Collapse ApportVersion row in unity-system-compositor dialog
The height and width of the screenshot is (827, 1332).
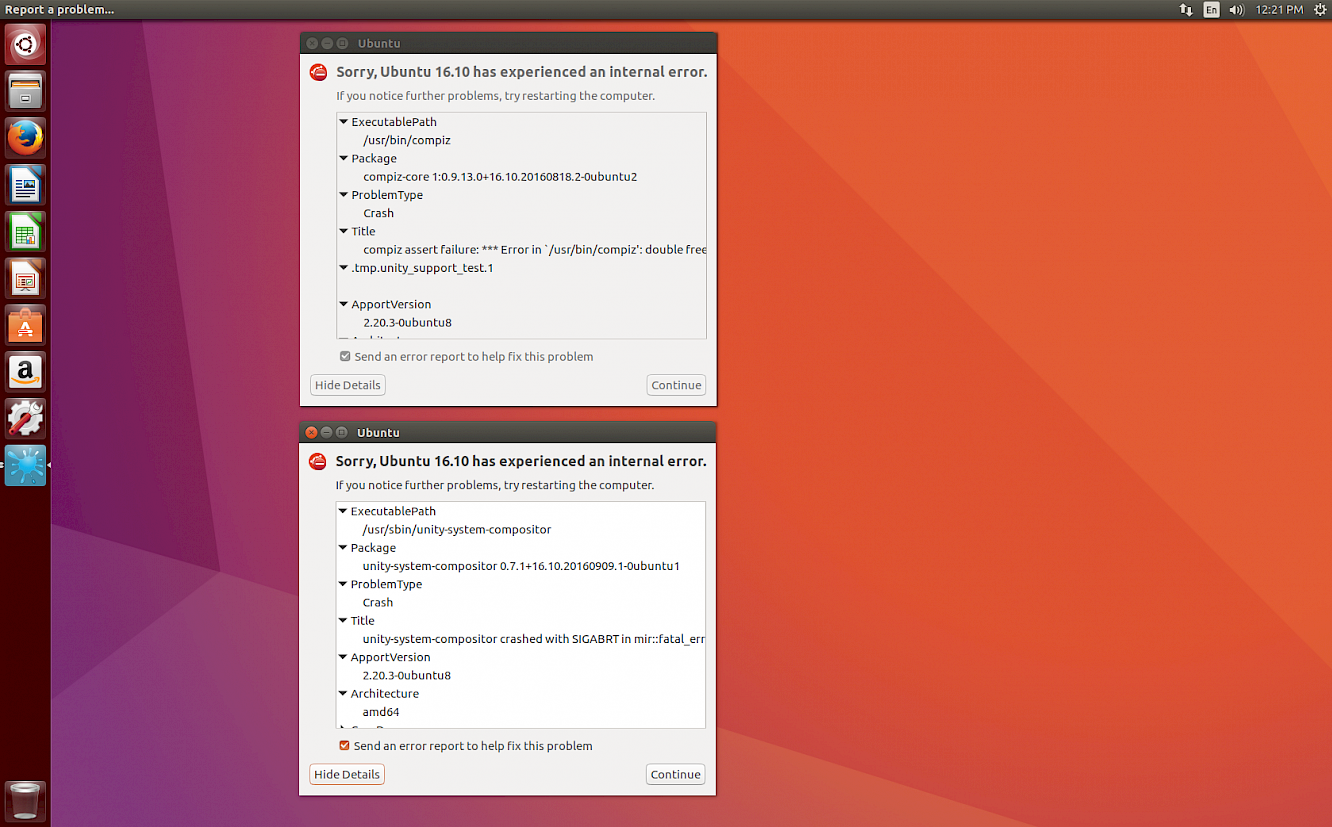342,657
